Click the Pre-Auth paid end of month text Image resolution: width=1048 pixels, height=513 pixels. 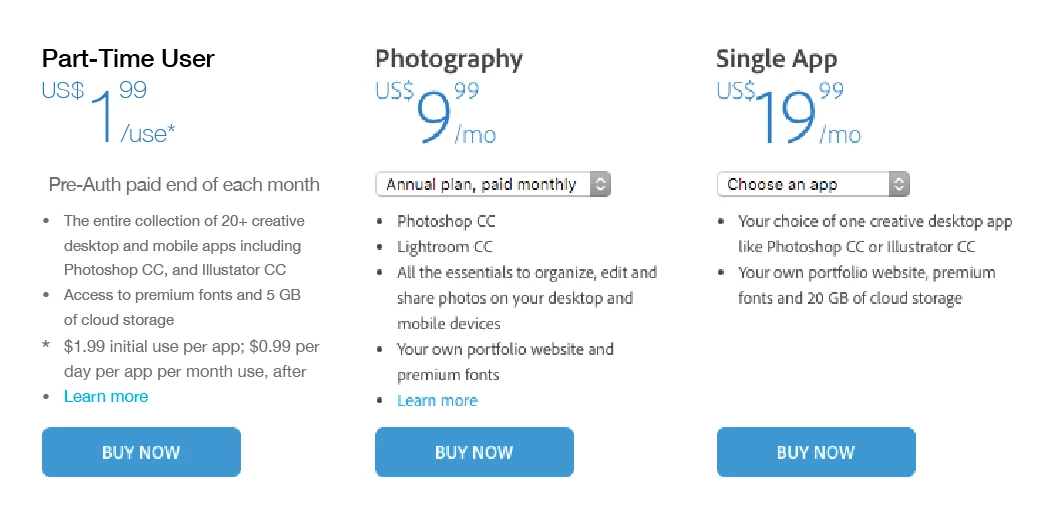(184, 184)
